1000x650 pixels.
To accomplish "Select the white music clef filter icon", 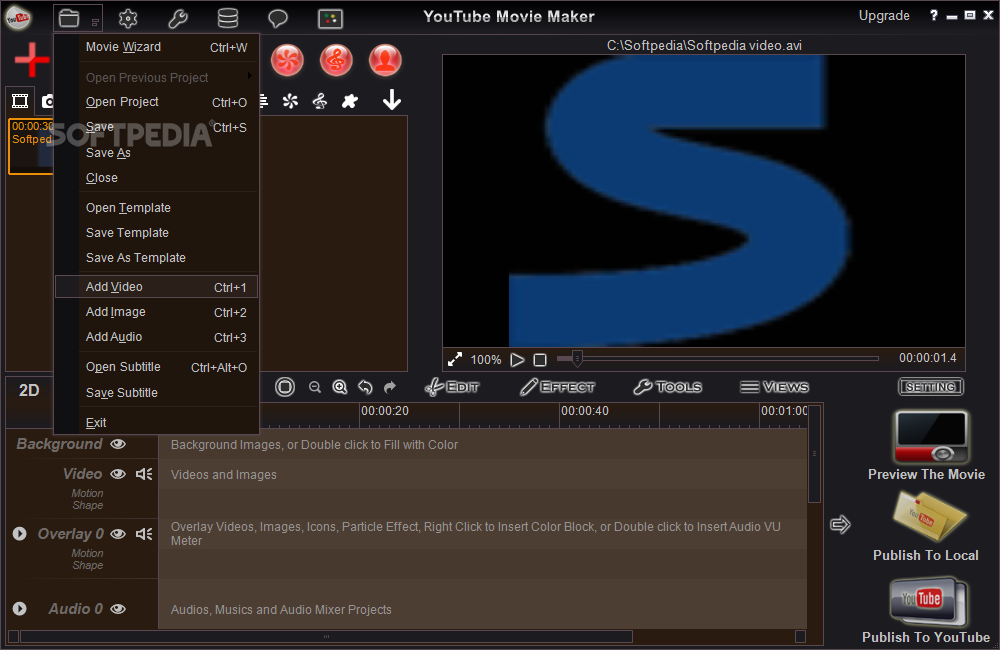I will pyautogui.click(x=320, y=101).
